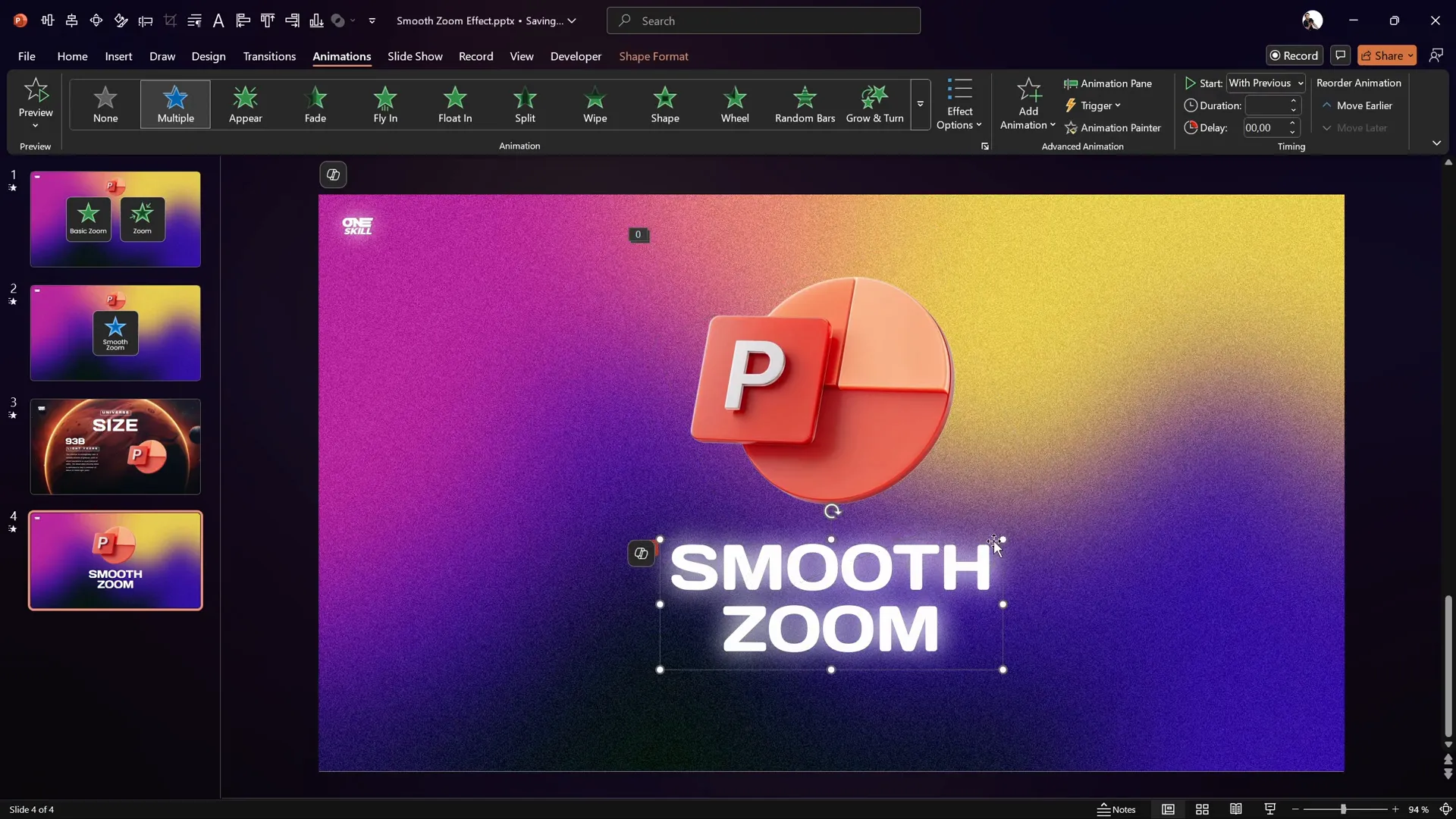The image size is (1456, 819).
Task: Click the text 'A' quick access icon
Action: (218, 20)
